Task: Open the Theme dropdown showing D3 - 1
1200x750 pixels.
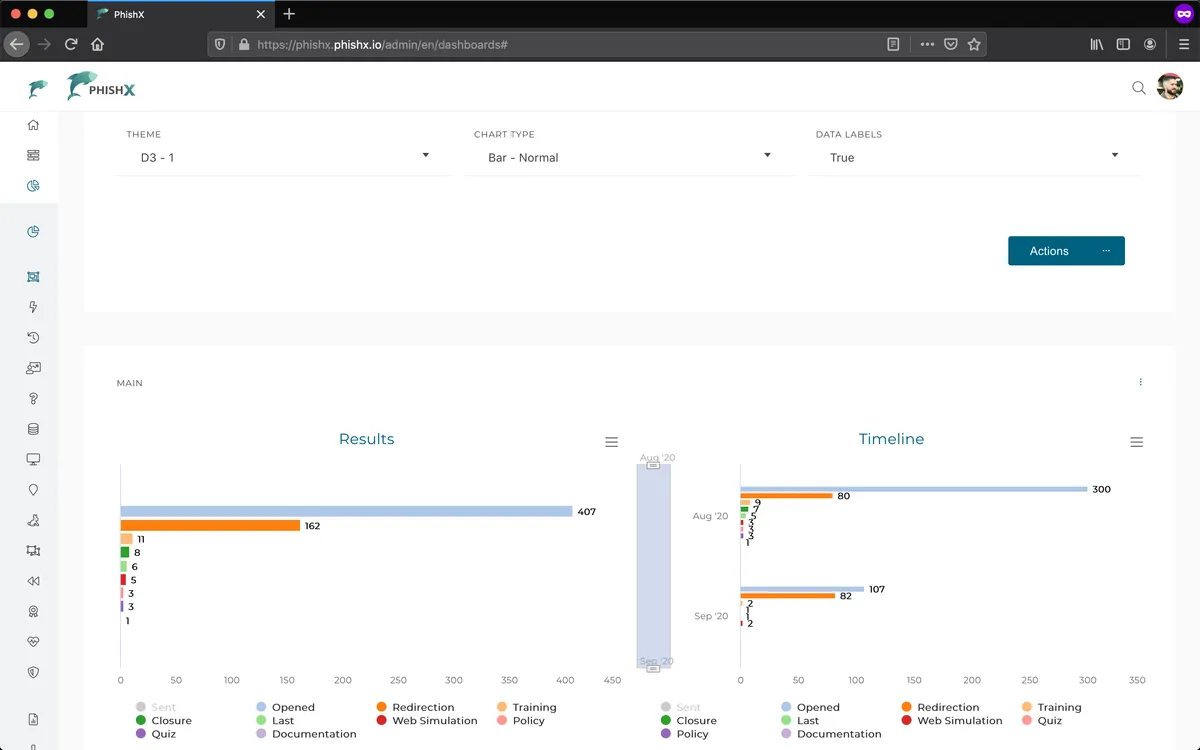Action: click(284, 157)
